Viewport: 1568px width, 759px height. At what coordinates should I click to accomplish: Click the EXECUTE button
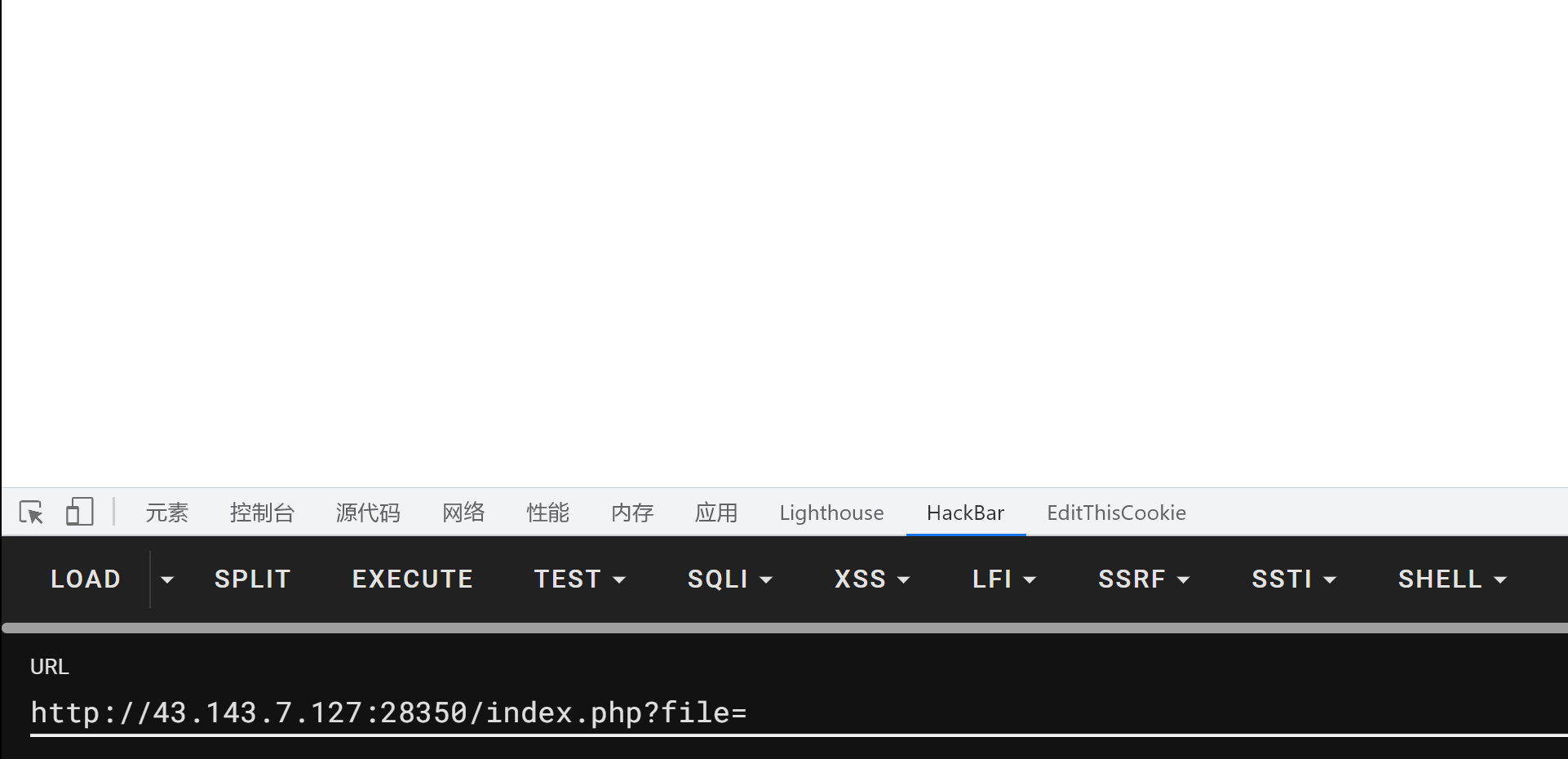[413, 579]
